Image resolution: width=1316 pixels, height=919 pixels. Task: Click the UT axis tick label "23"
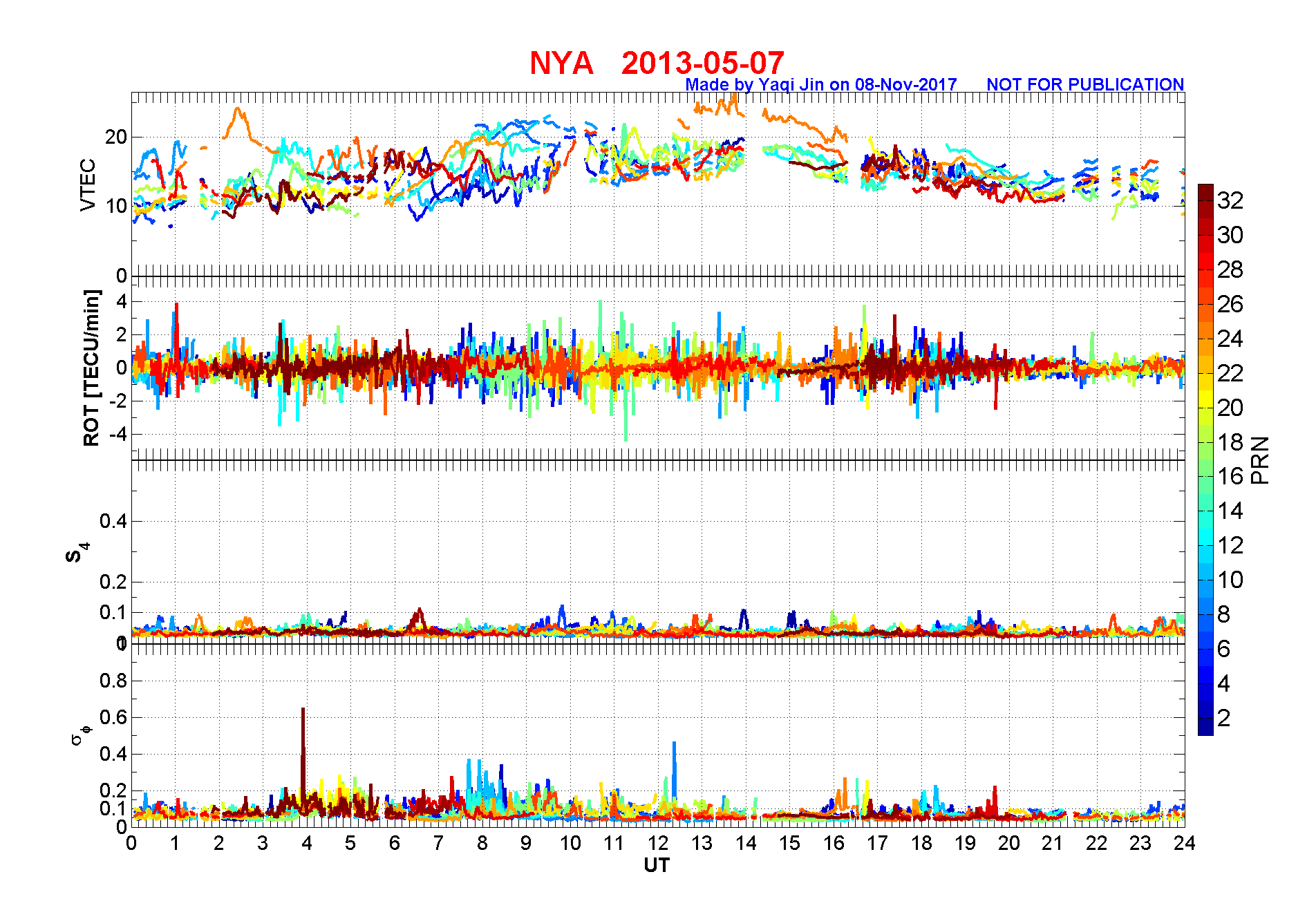pyautogui.click(x=1140, y=843)
